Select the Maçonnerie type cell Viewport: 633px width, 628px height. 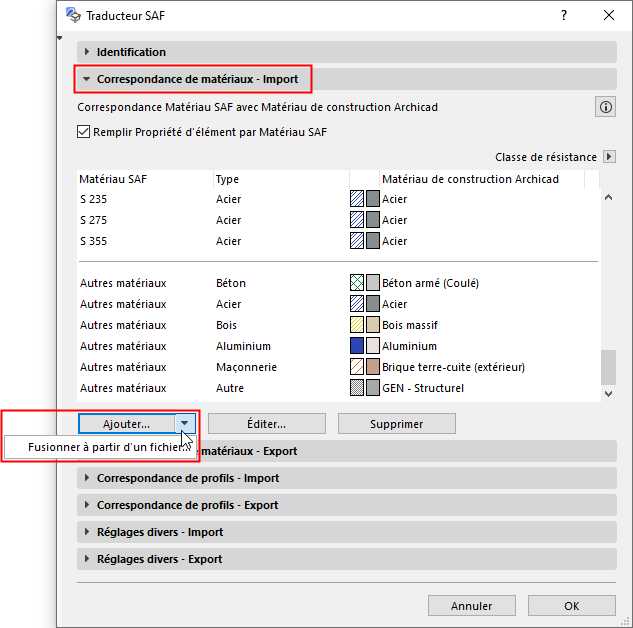pos(246,367)
